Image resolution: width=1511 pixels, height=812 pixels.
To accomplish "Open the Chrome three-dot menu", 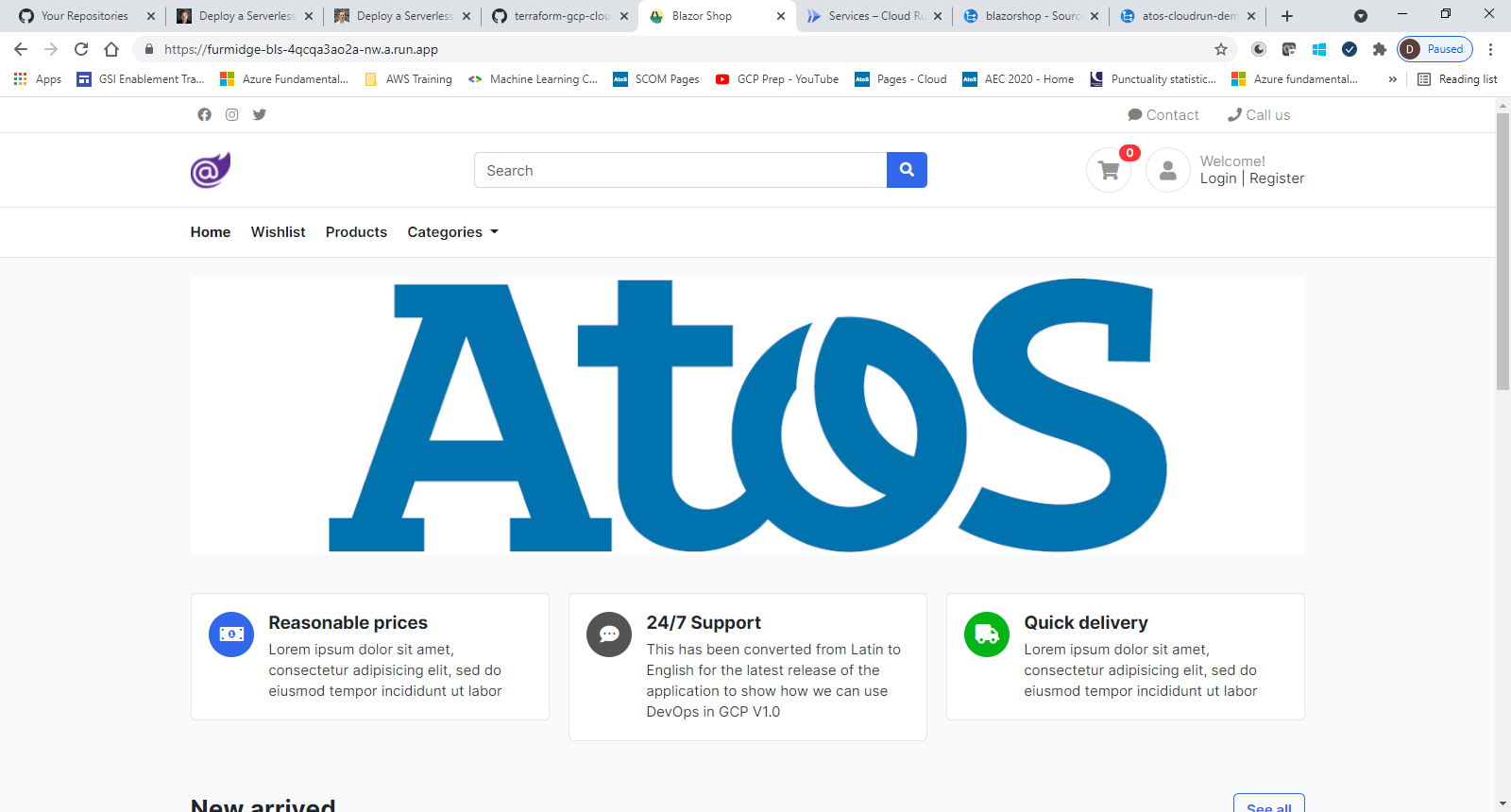I will coord(1491,49).
